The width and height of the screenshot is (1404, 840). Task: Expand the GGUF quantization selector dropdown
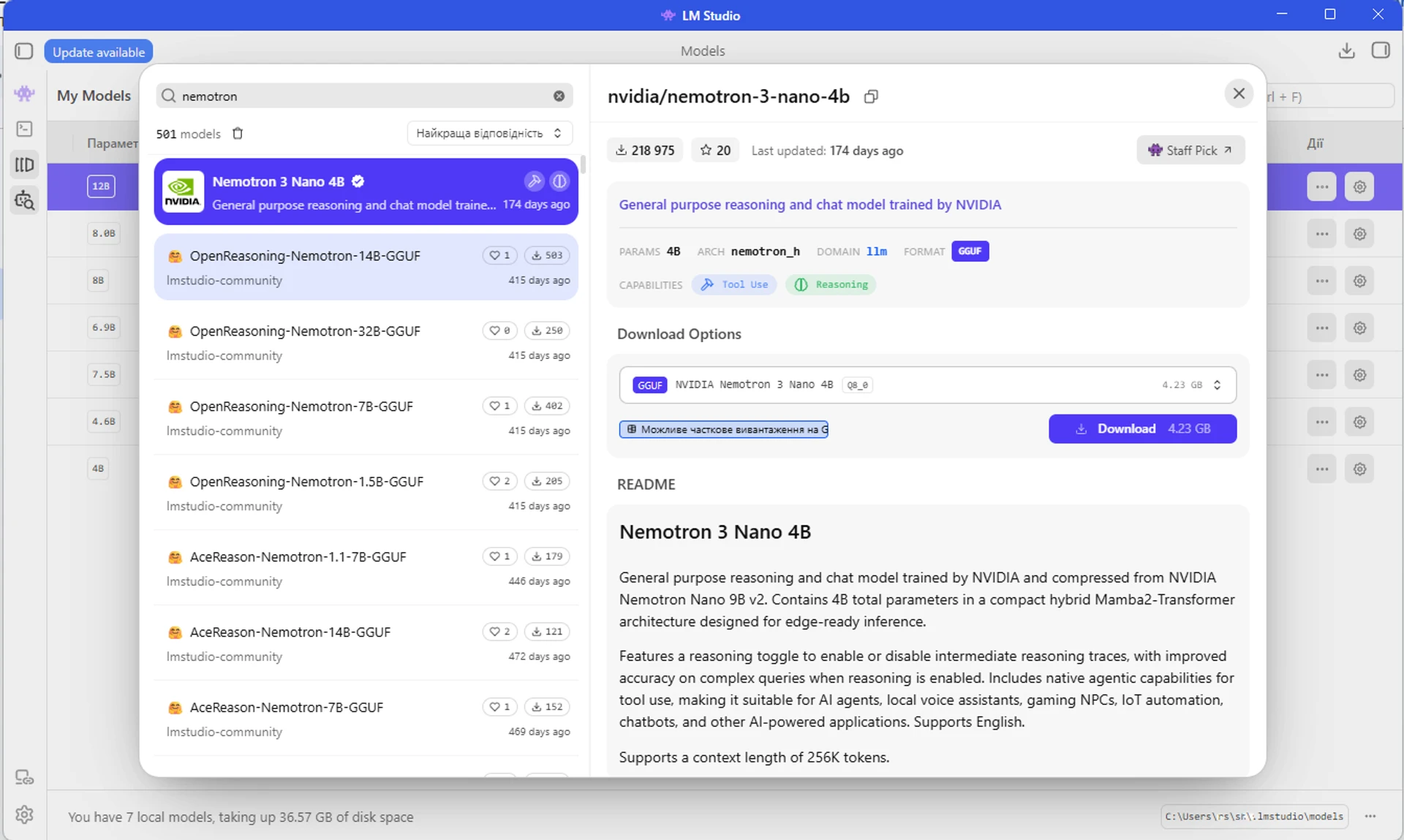tap(927, 385)
